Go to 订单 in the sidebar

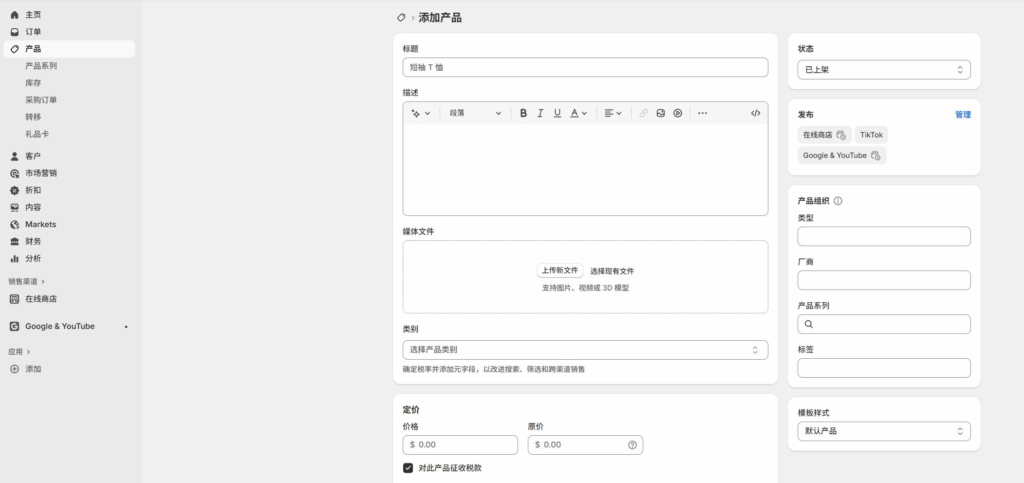tap(33, 32)
